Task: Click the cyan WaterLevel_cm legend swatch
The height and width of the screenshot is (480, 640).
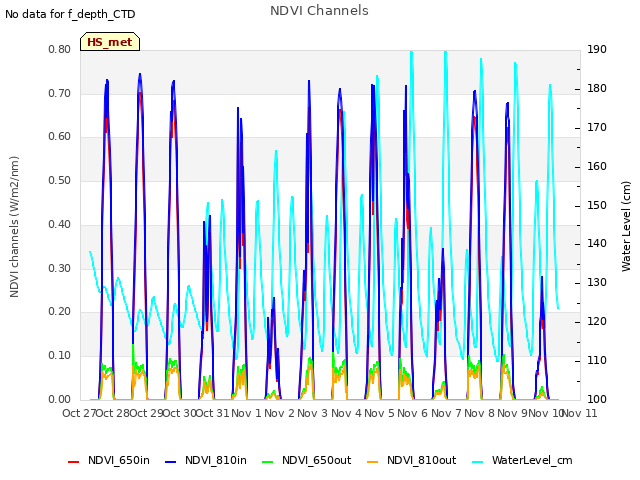Action: (477, 462)
